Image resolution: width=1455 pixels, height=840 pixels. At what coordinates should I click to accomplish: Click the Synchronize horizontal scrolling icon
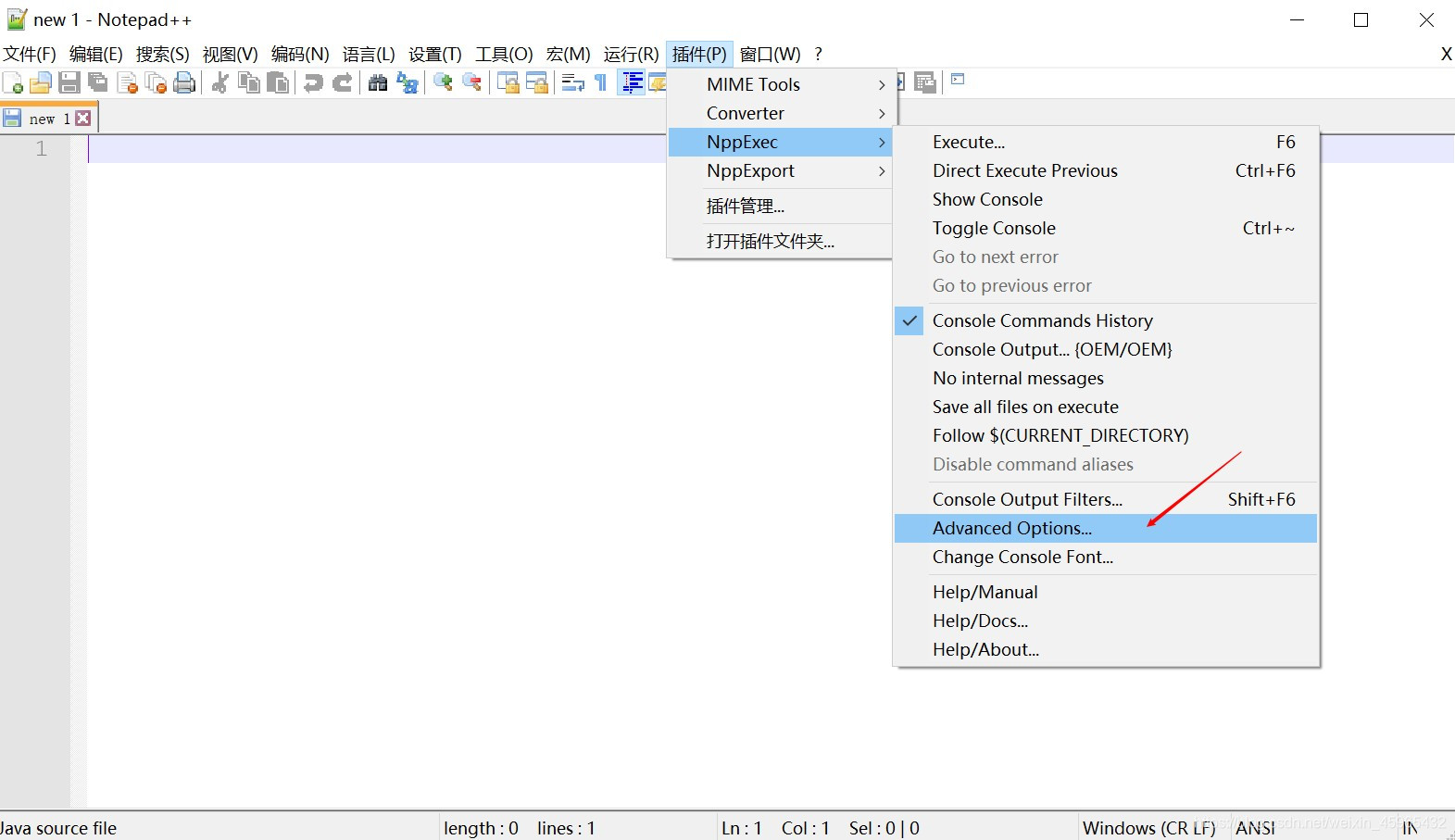[536, 82]
